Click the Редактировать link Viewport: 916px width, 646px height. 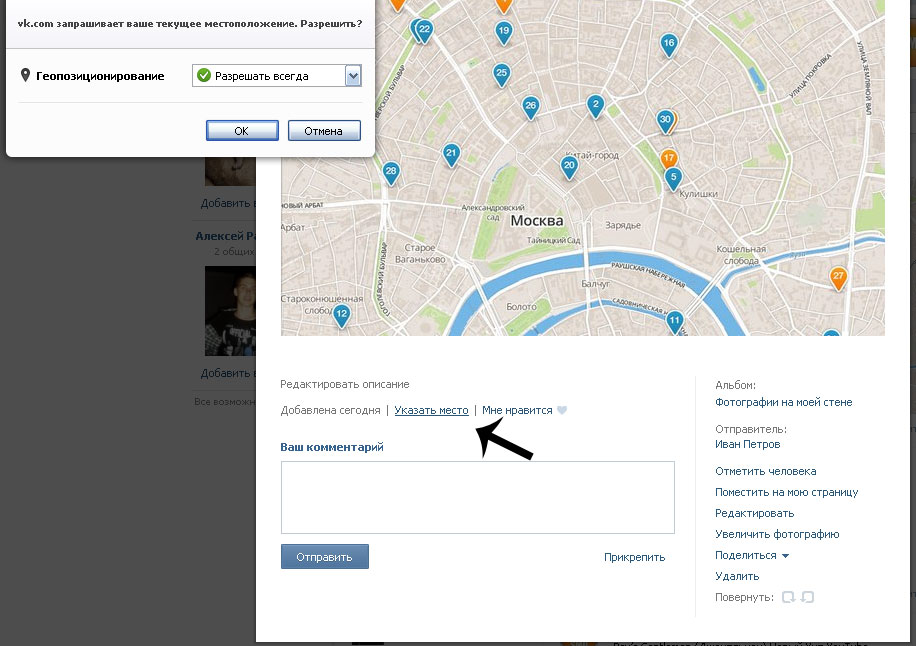754,513
